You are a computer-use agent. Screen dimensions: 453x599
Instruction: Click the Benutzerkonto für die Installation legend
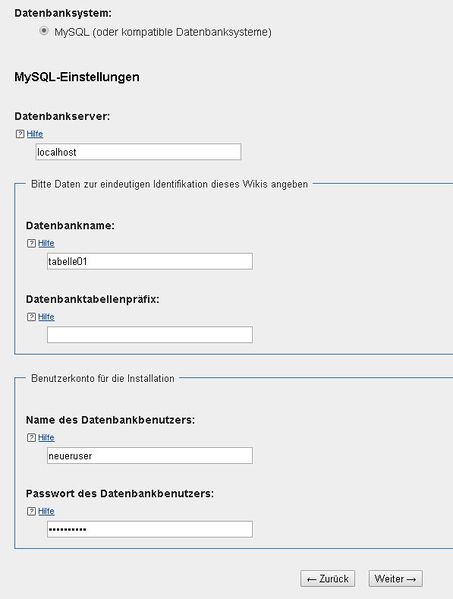pyautogui.click(x=103, y=378)
